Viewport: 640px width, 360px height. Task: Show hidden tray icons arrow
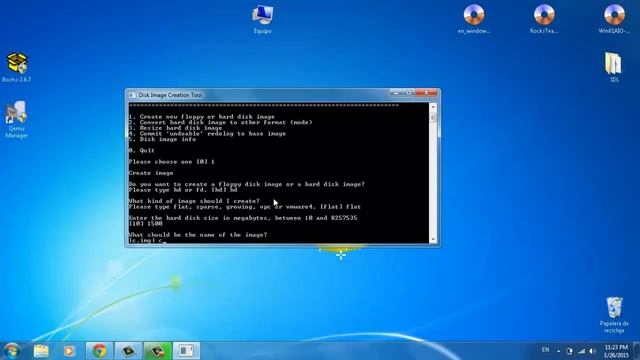click(x=558, y=351)
